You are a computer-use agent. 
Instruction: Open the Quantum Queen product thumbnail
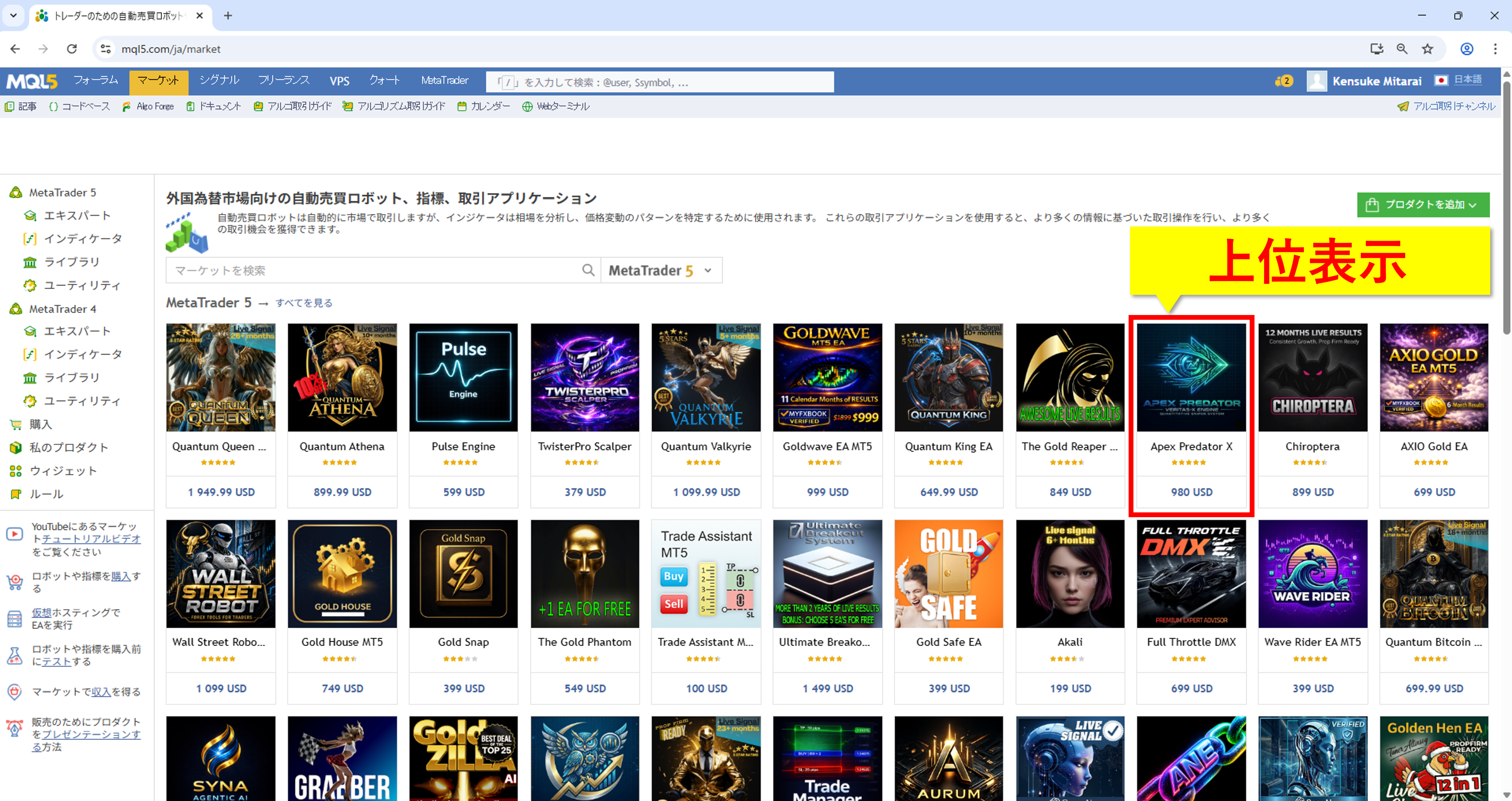click(x=221, y=377)
